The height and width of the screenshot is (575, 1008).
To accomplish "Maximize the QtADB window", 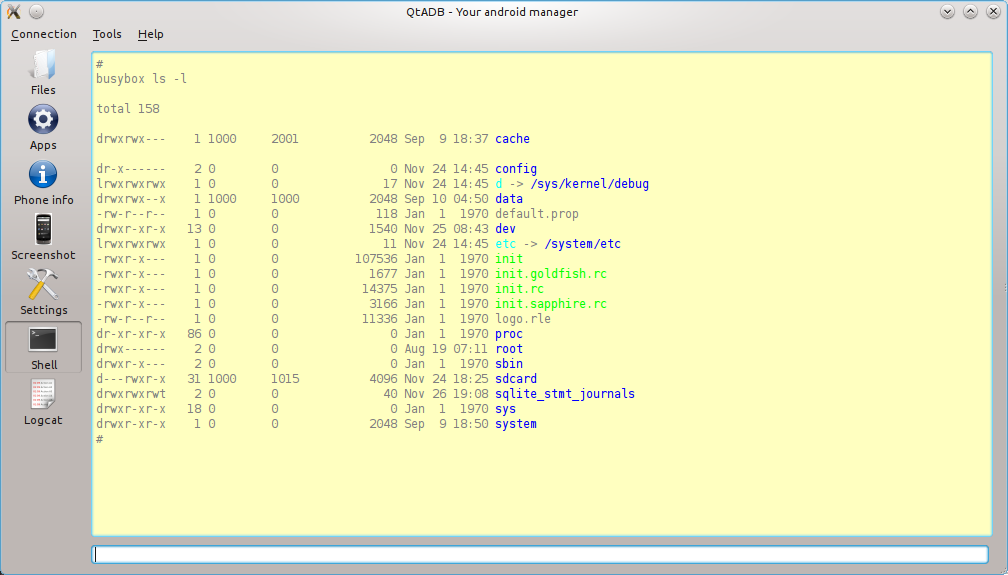I will point(970,12).
